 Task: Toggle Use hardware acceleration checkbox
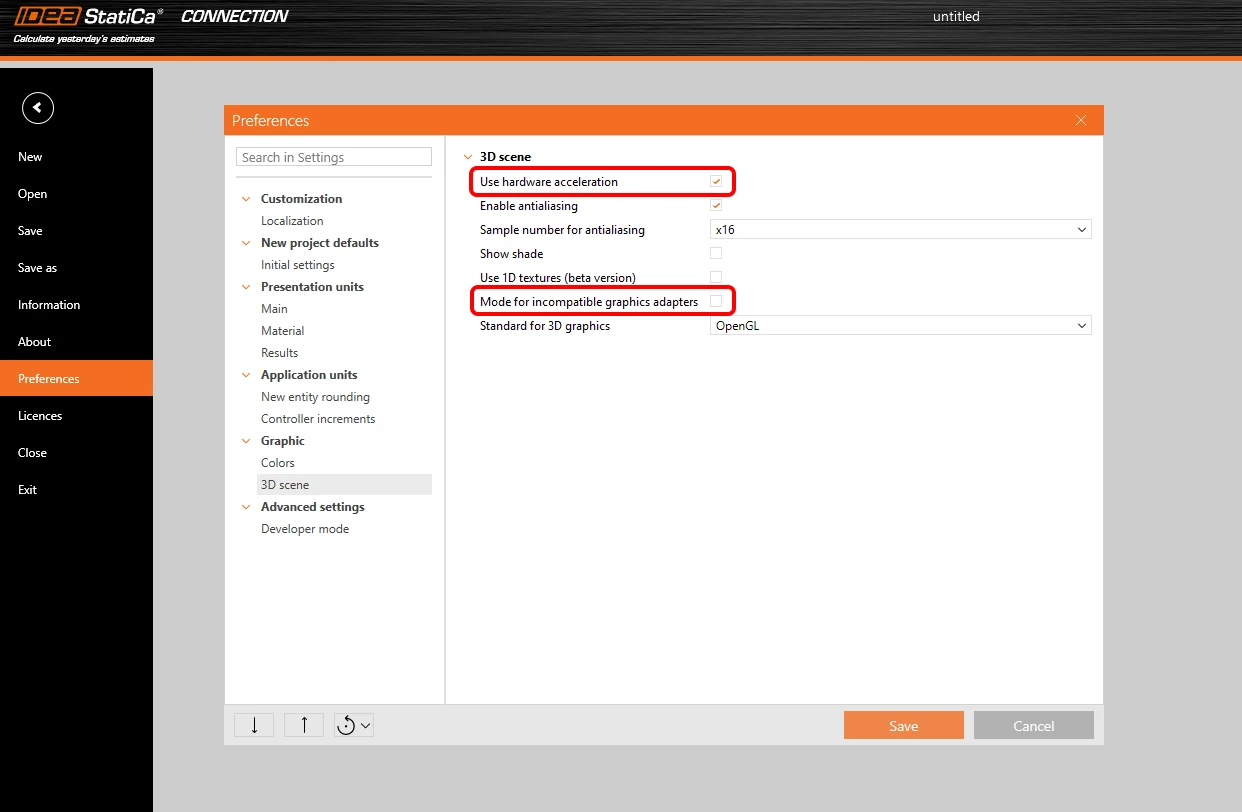coord(716,182)
